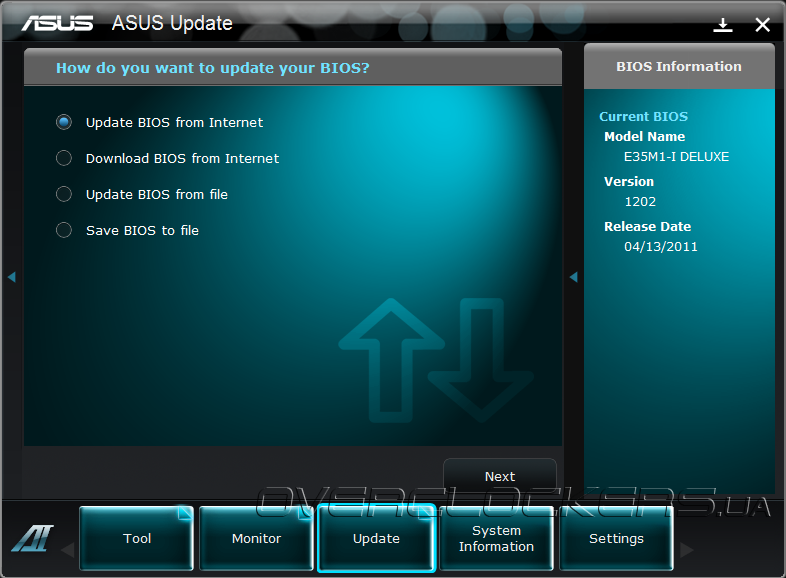Pick Save BIOS to file radio button

64,230
